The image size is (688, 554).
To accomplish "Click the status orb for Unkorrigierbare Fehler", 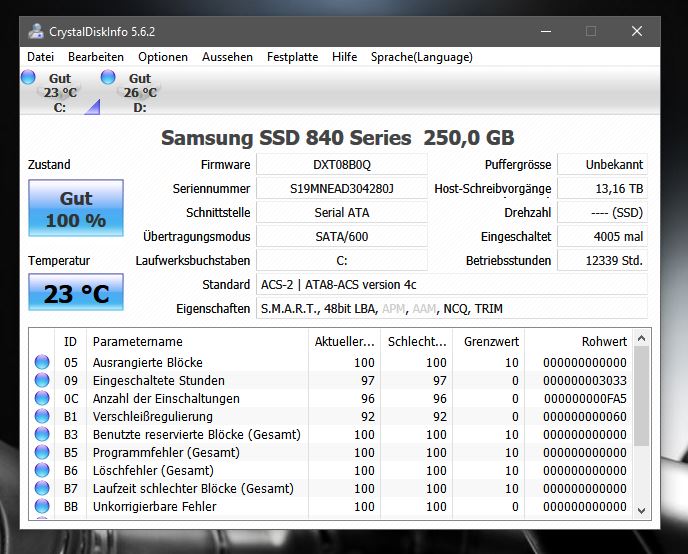I will coord(42,506).
